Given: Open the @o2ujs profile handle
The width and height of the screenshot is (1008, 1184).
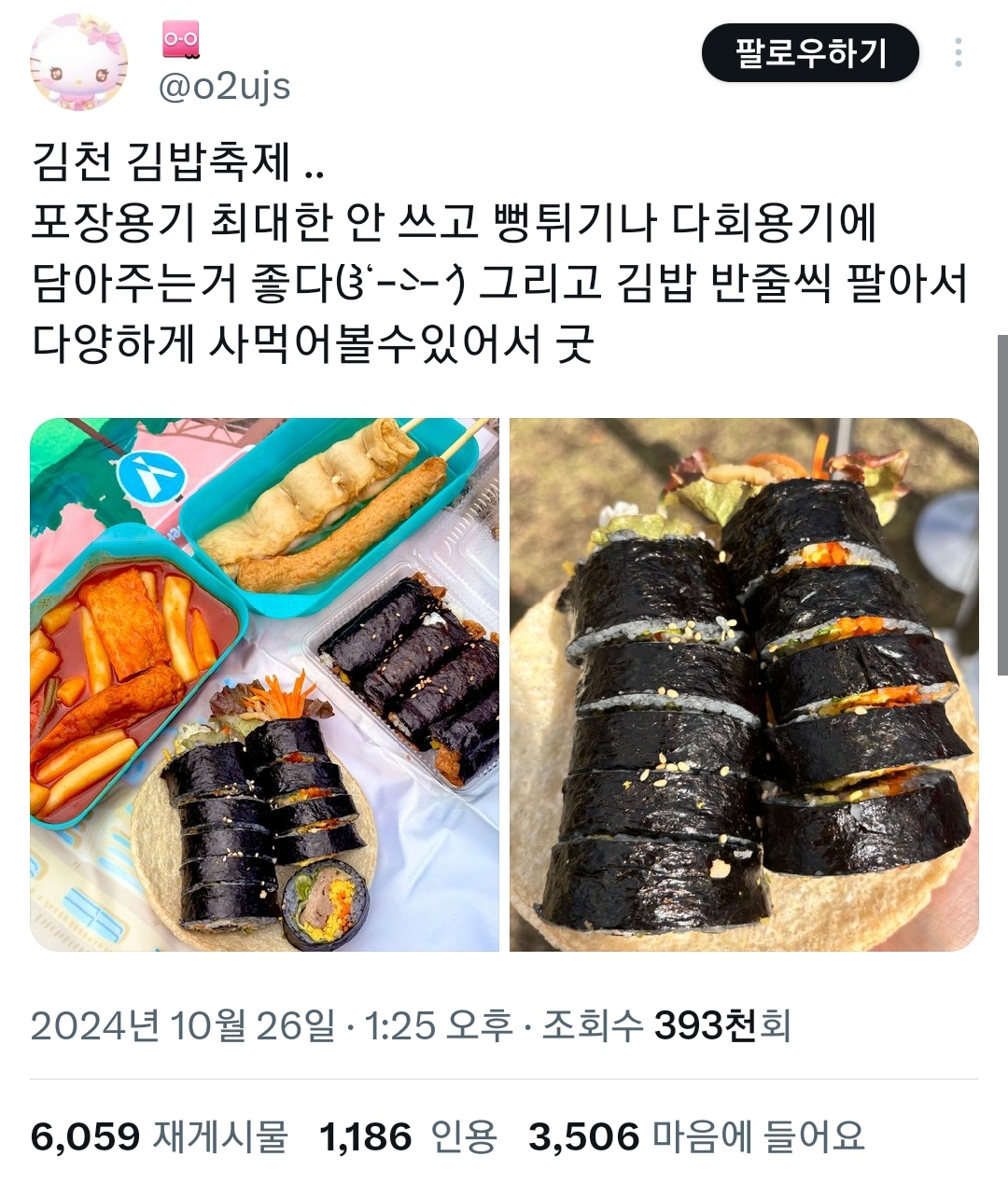Looking at the screenshot, I should (224, 87).
